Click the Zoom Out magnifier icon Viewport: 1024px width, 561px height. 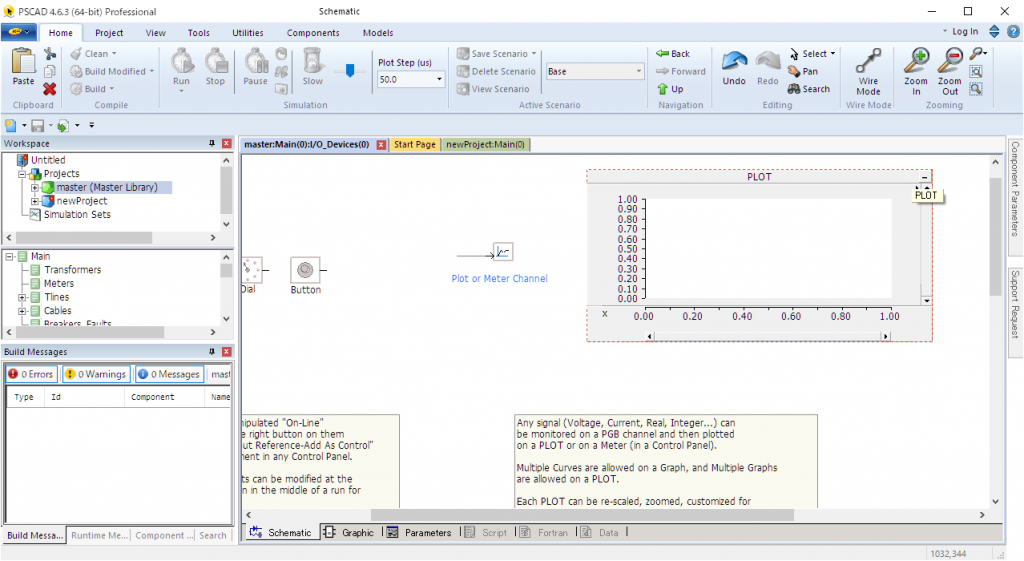949,62
